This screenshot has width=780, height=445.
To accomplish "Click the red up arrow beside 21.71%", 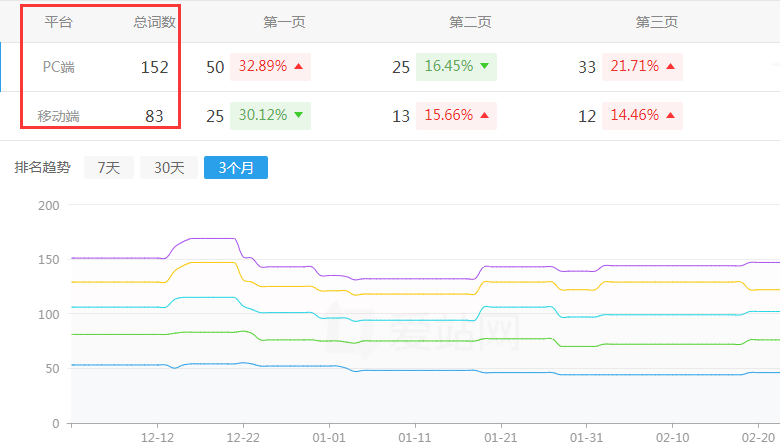I will pyautogui.click(x=670, y=67).
